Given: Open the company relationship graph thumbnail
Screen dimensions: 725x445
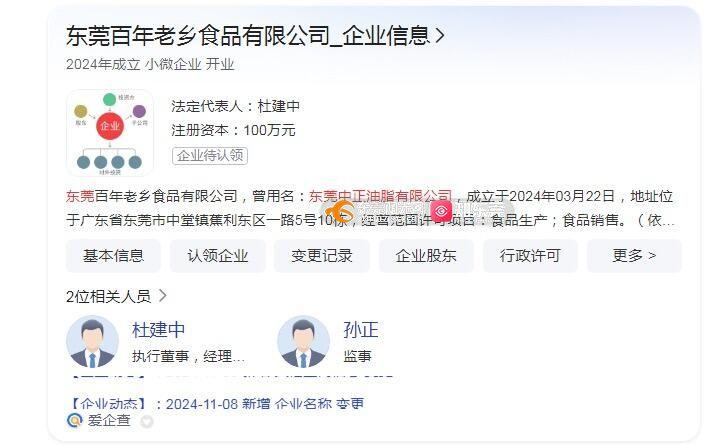Looking at the screenshot, I should (x=110, y=133).
